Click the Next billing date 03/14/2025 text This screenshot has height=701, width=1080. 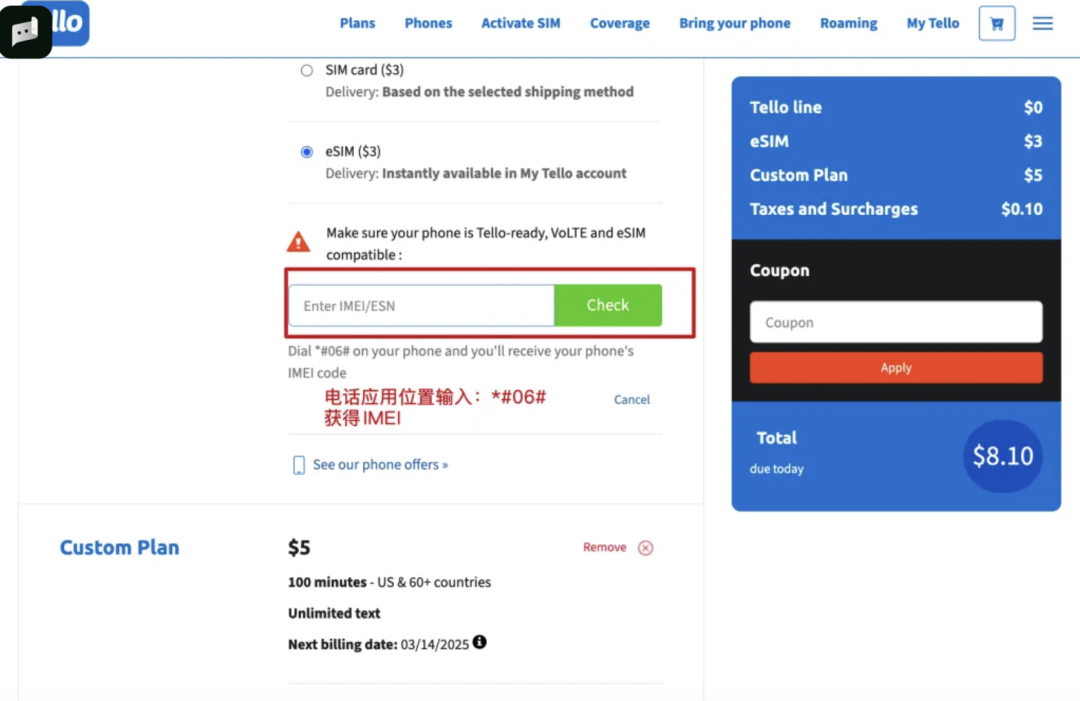378,645
